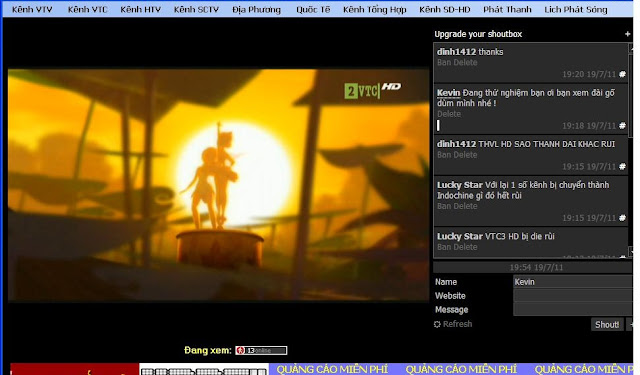Screen dimensions: 640x375
Task: Click the Name input field with Kevin
Action: [572, 282]
